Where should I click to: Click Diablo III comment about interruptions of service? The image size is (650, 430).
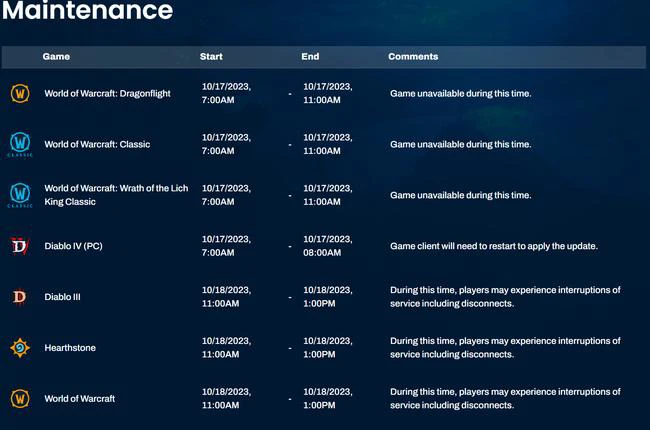[505, 297]
